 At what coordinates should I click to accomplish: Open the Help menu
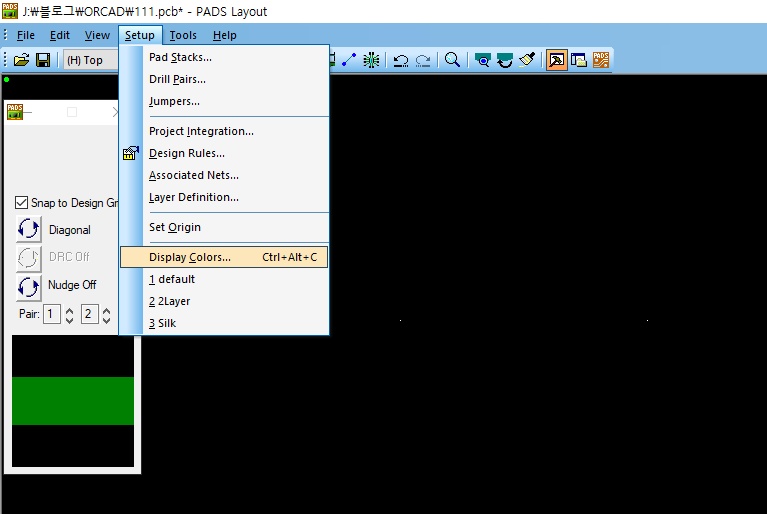225,35
